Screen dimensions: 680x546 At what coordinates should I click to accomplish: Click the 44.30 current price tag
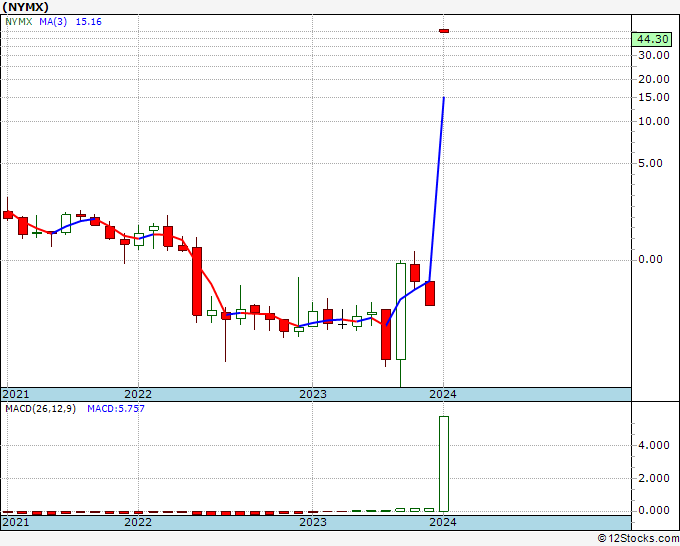pyautogui.click(x=652, y=39)
